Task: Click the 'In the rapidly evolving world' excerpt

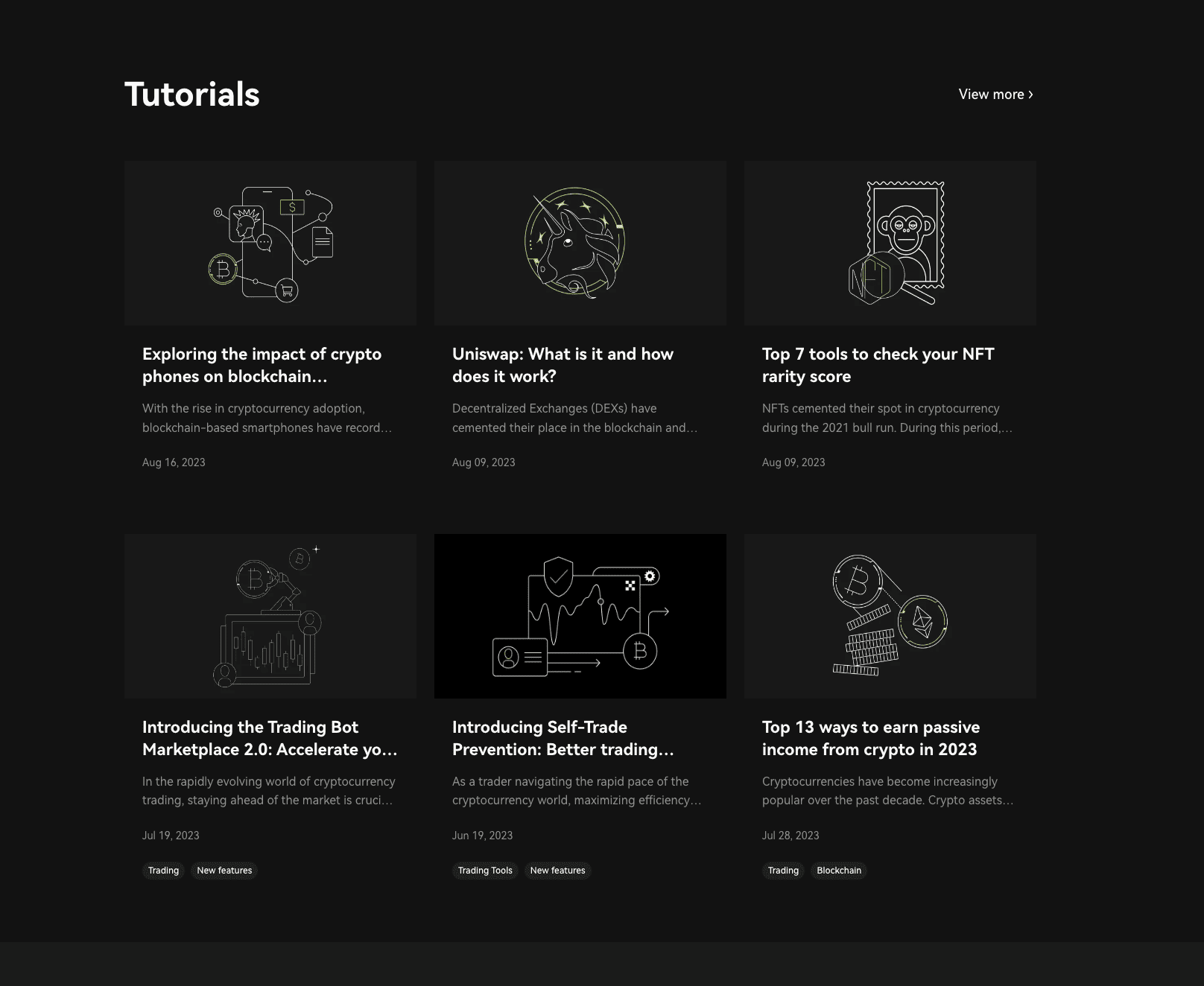Action: coord(268,791)
